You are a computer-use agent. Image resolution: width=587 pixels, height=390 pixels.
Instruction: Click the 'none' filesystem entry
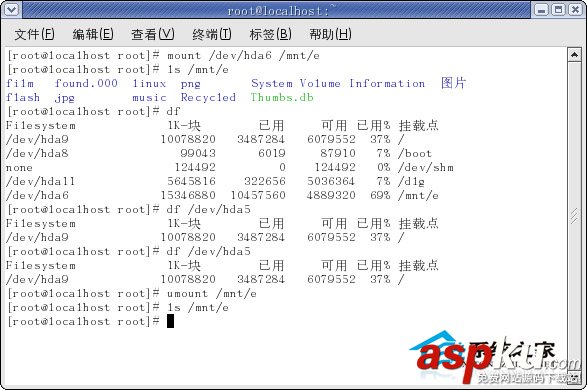[x=19, y=168]
